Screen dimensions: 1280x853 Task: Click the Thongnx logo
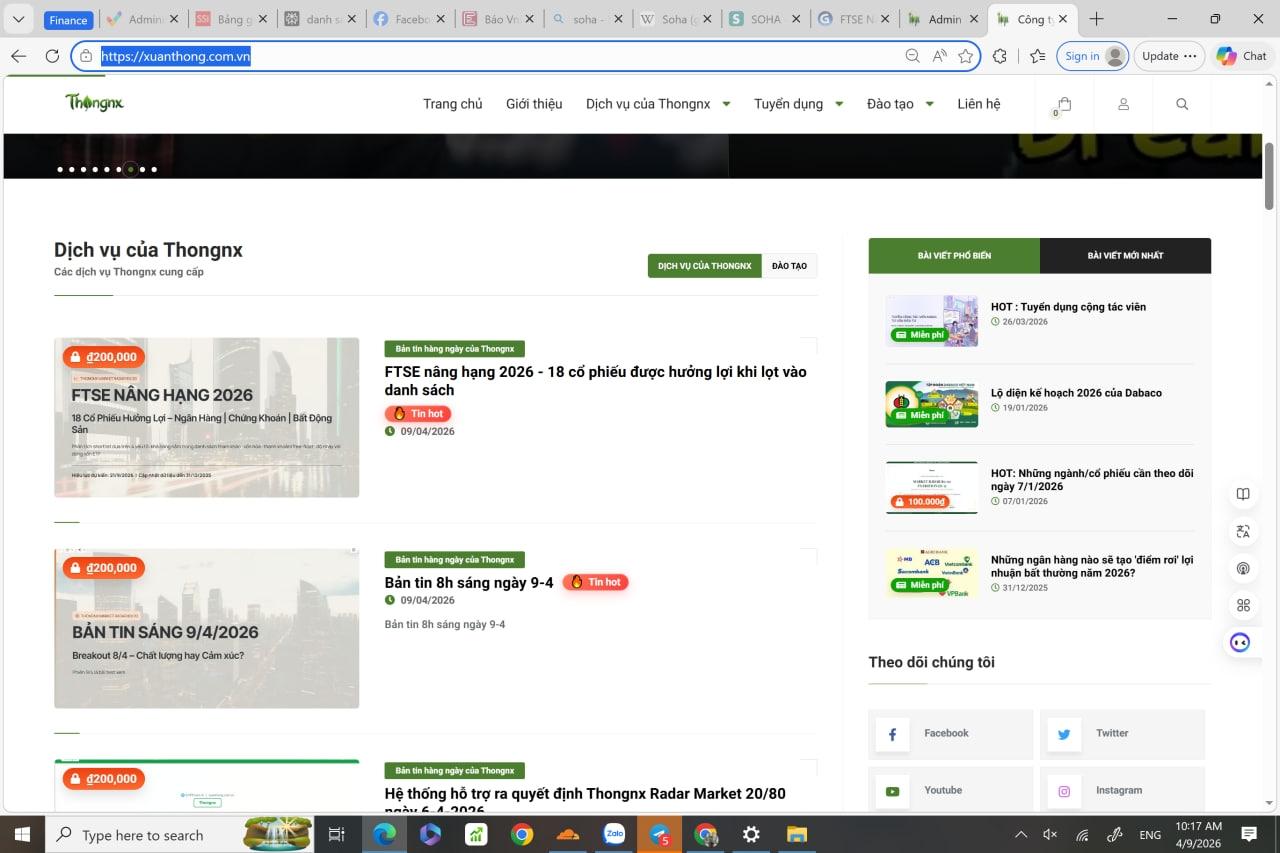point(94,102)
